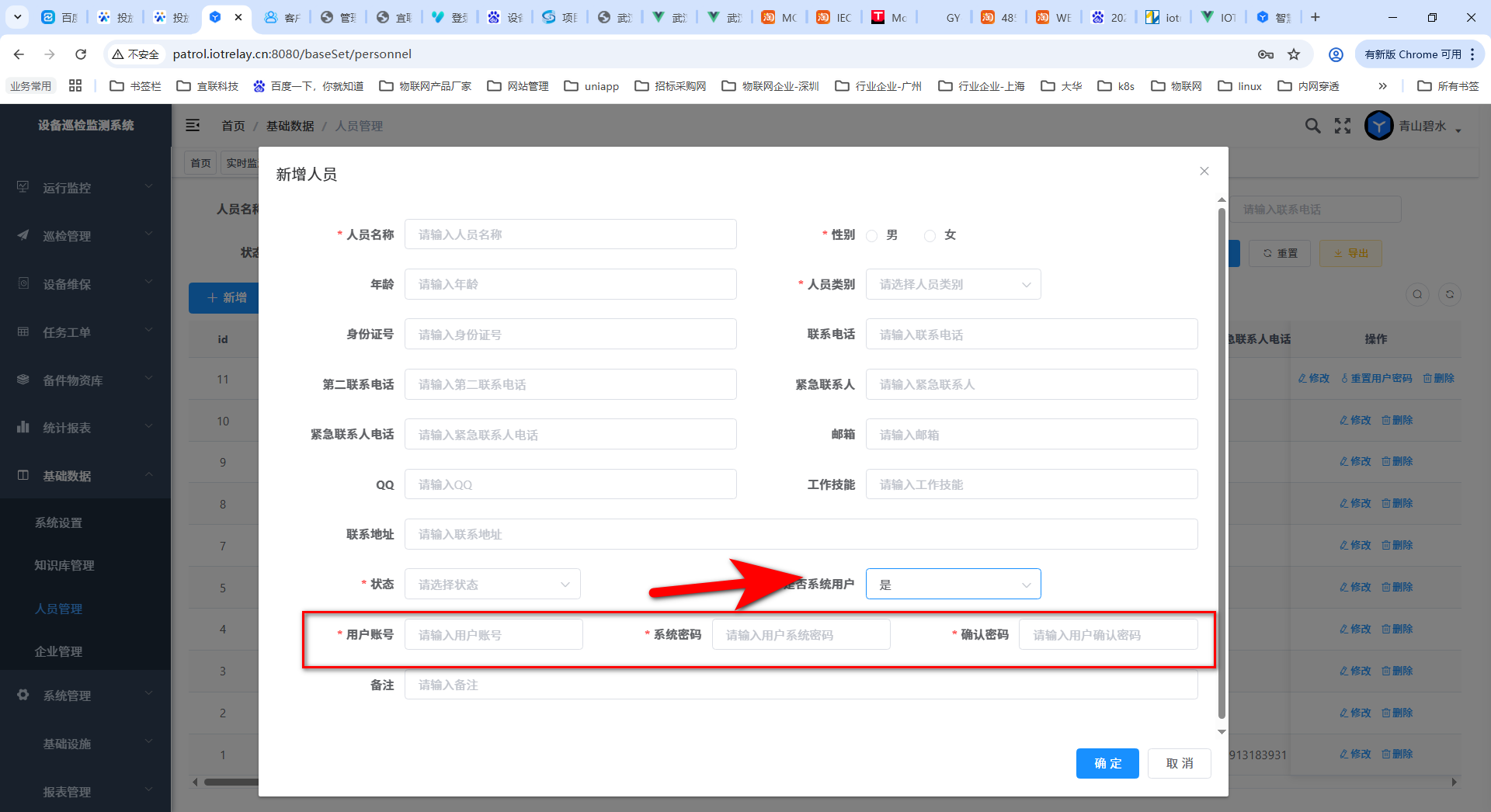The image size is (1491, 812).
Task: Open the 状态 select dropdown
Action: tap(492, 585)
